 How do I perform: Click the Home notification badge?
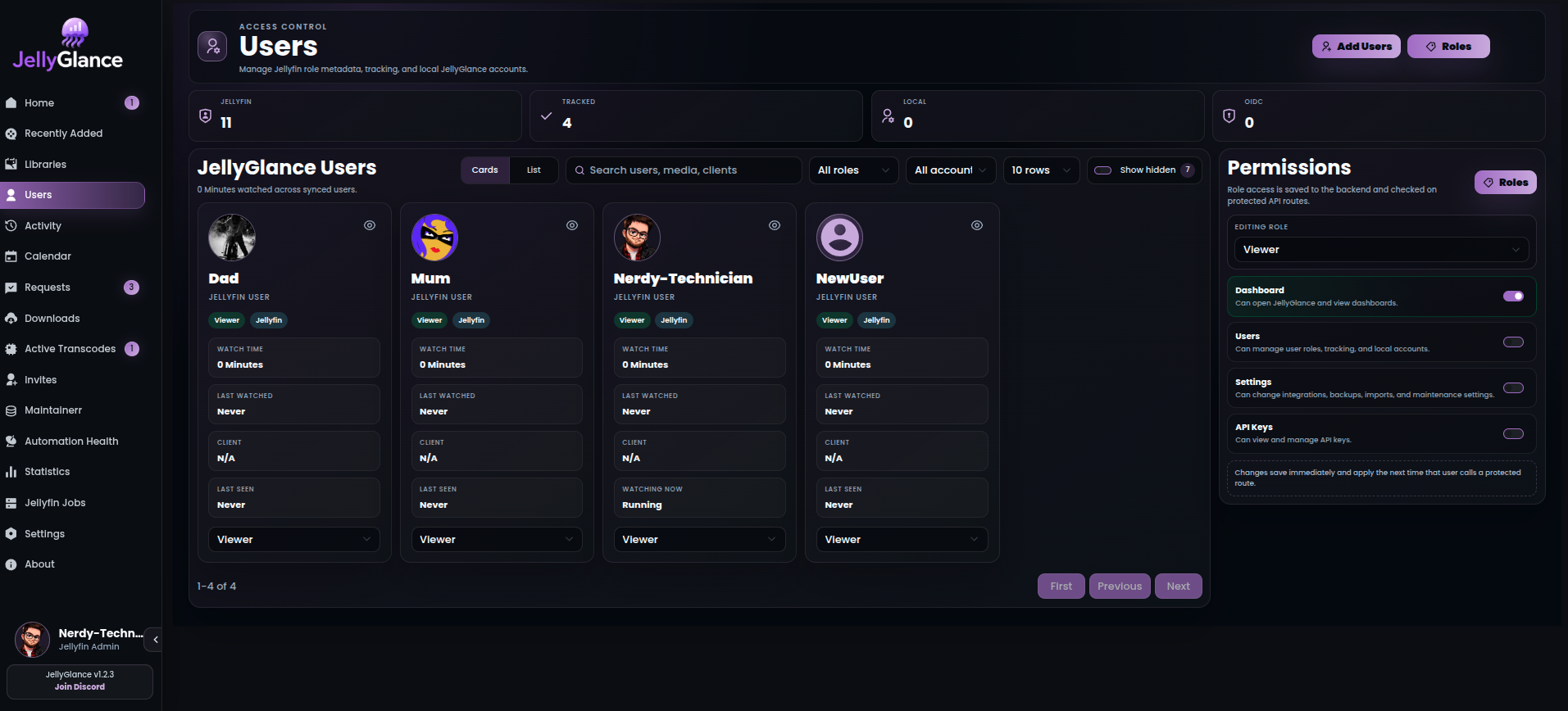click(131, 103)
